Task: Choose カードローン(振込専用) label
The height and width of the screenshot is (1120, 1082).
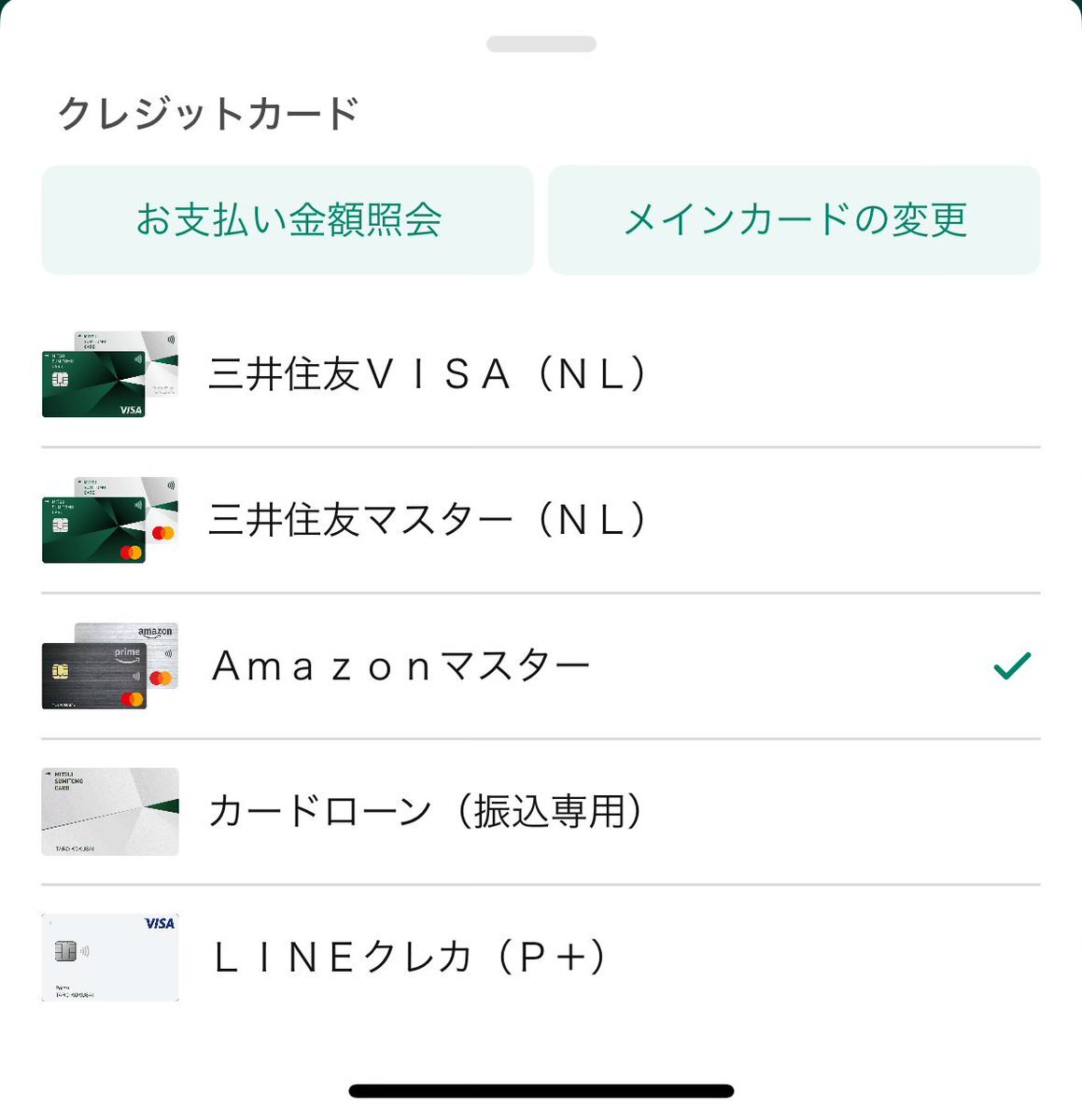Action: [x=427, y=811]
